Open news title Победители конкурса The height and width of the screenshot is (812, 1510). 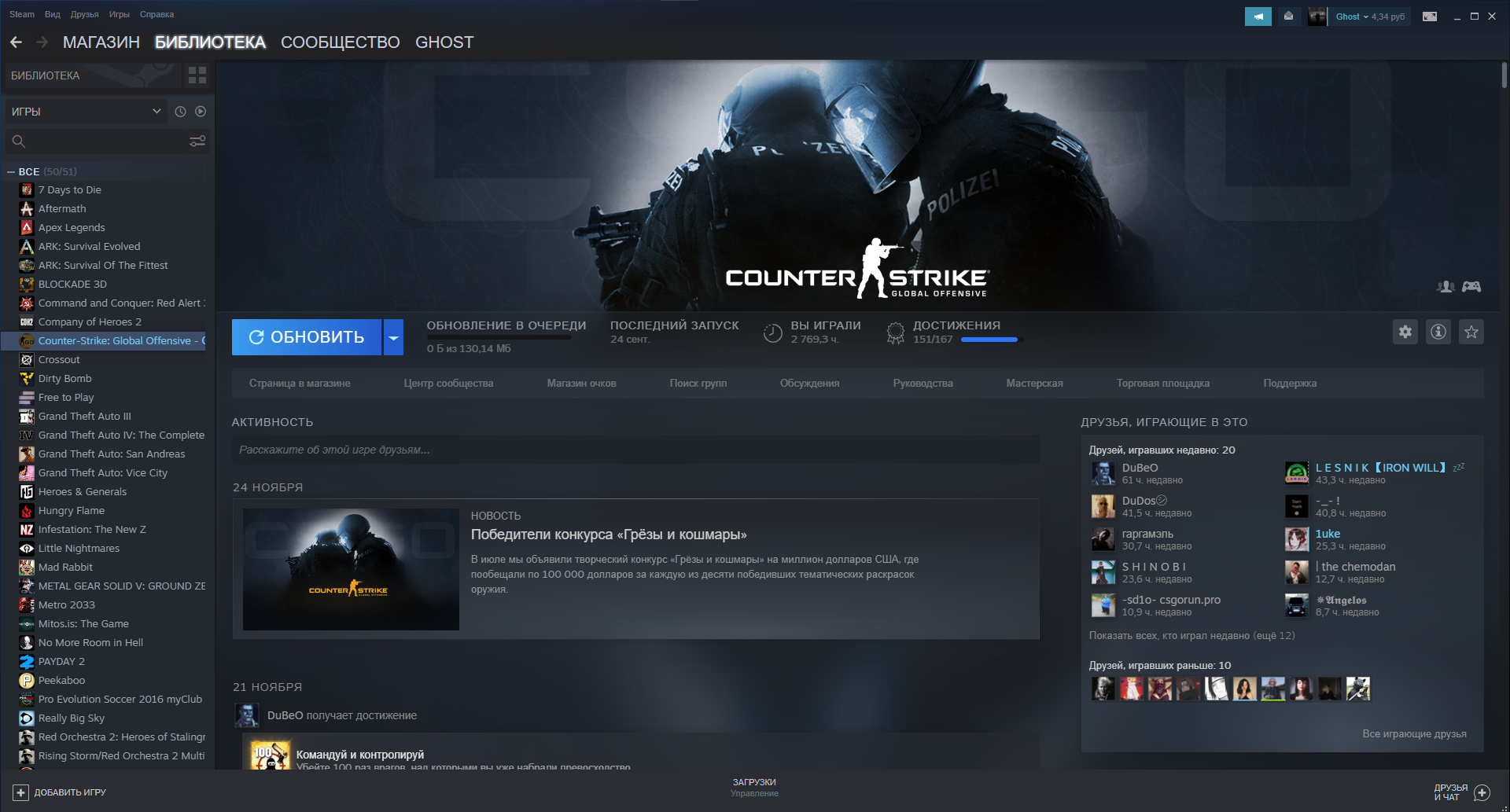click(x=609, y=535)
